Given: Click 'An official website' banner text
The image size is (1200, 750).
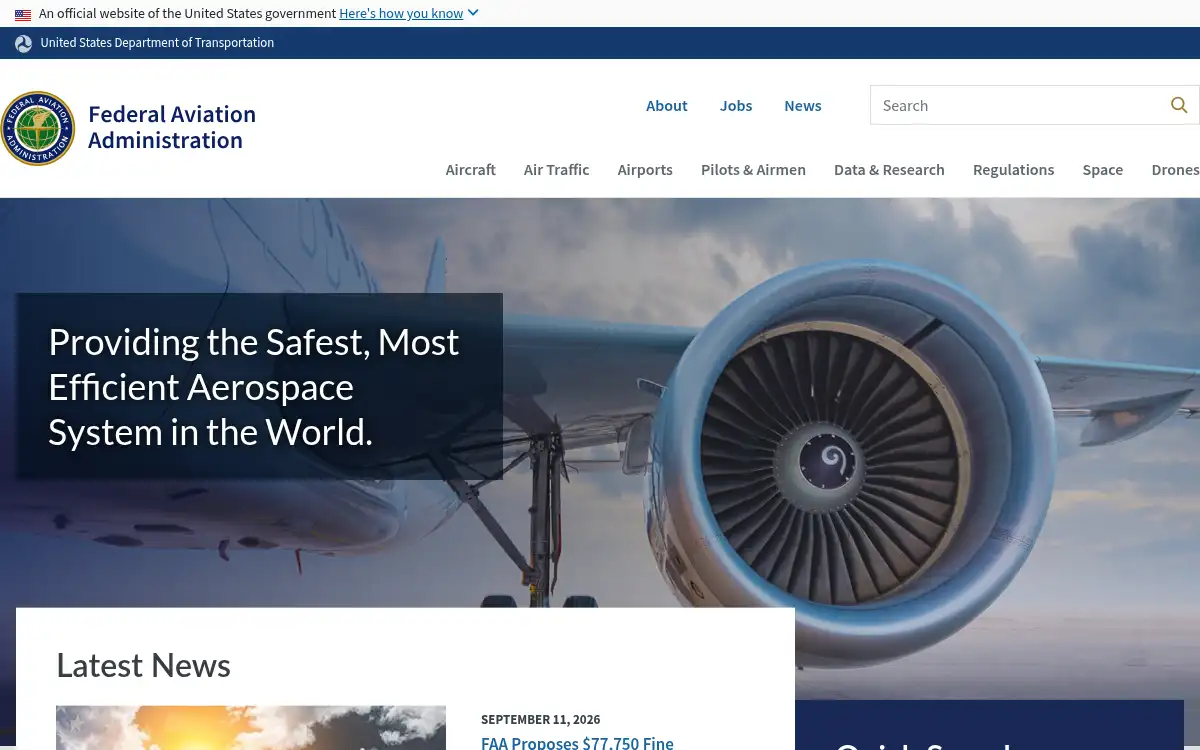Looking at the screenshot, I should tap(187, 14).
